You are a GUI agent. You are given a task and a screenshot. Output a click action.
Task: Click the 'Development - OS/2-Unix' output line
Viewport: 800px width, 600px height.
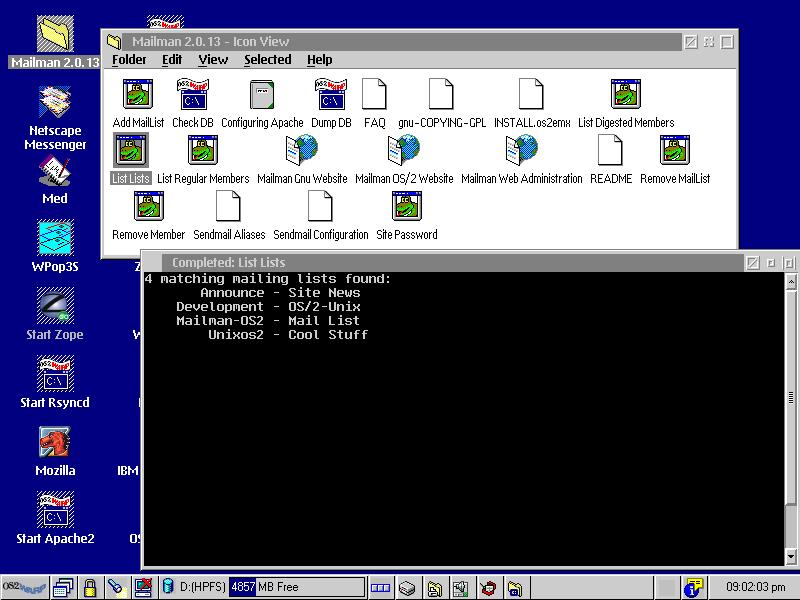[268, 307]
